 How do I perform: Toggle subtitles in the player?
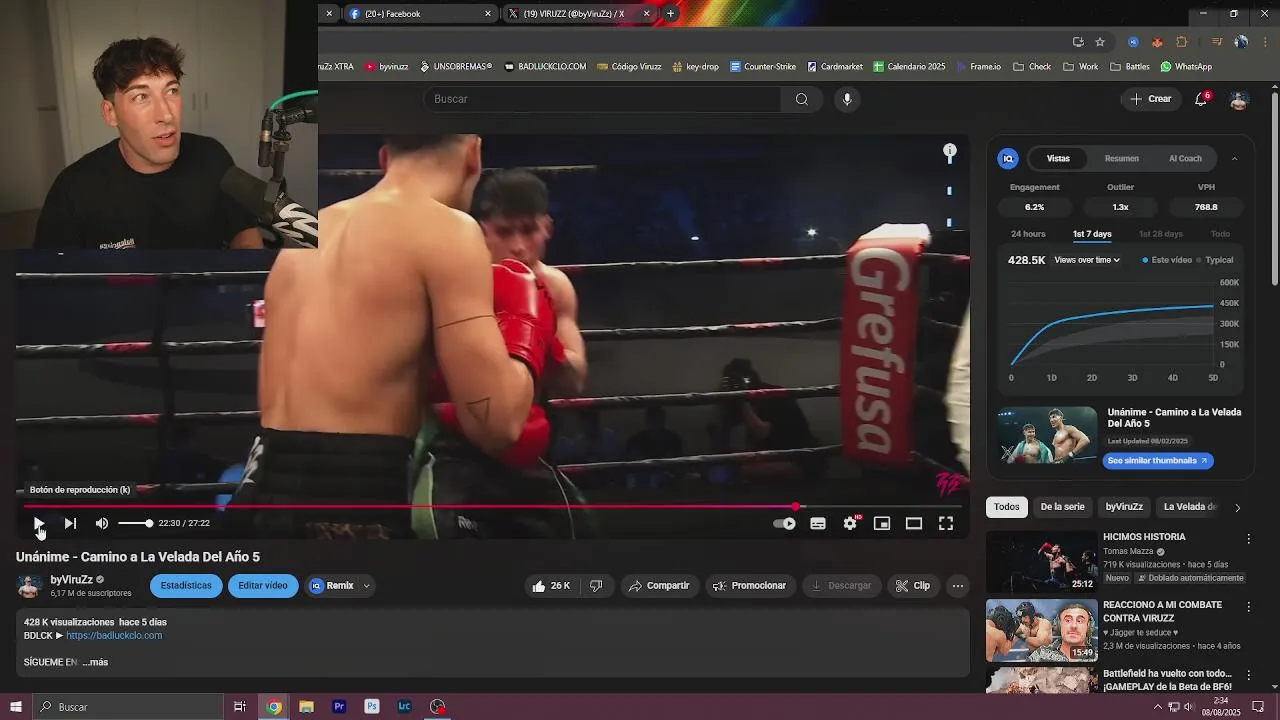pos(818,523)
